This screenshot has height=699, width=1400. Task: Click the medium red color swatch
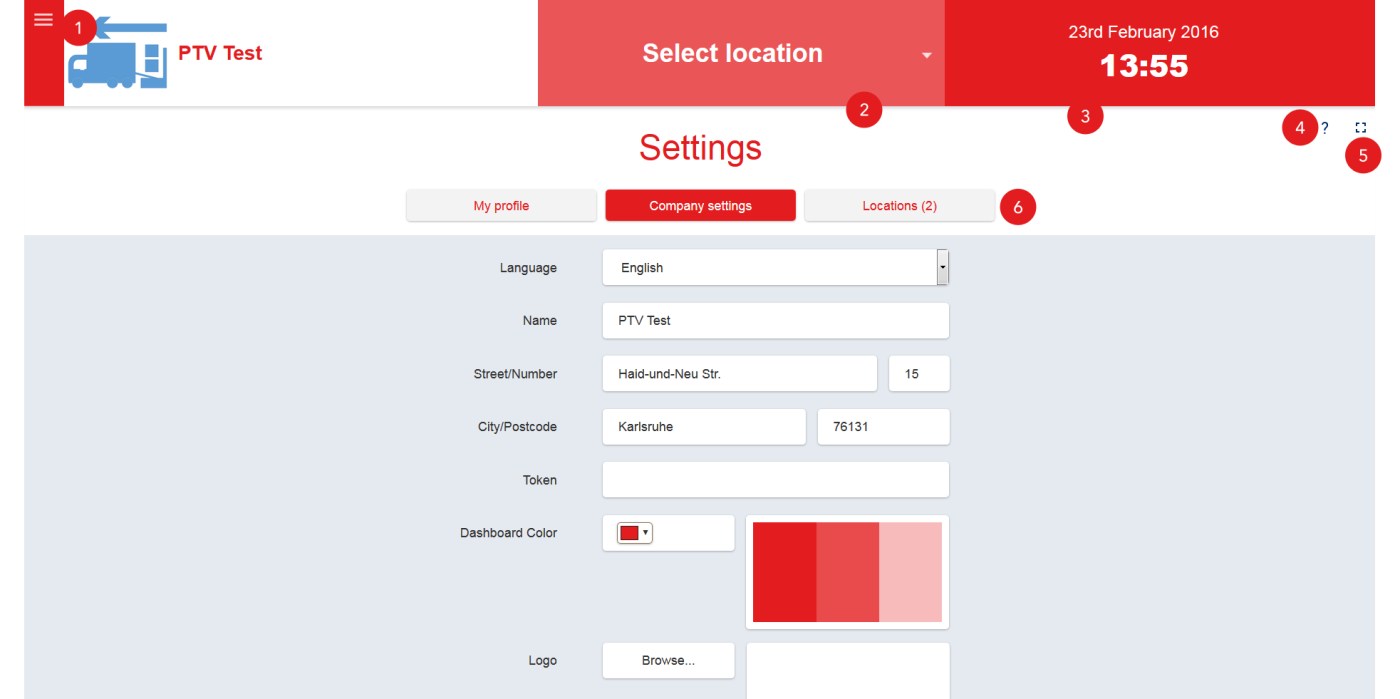(847, 572)
